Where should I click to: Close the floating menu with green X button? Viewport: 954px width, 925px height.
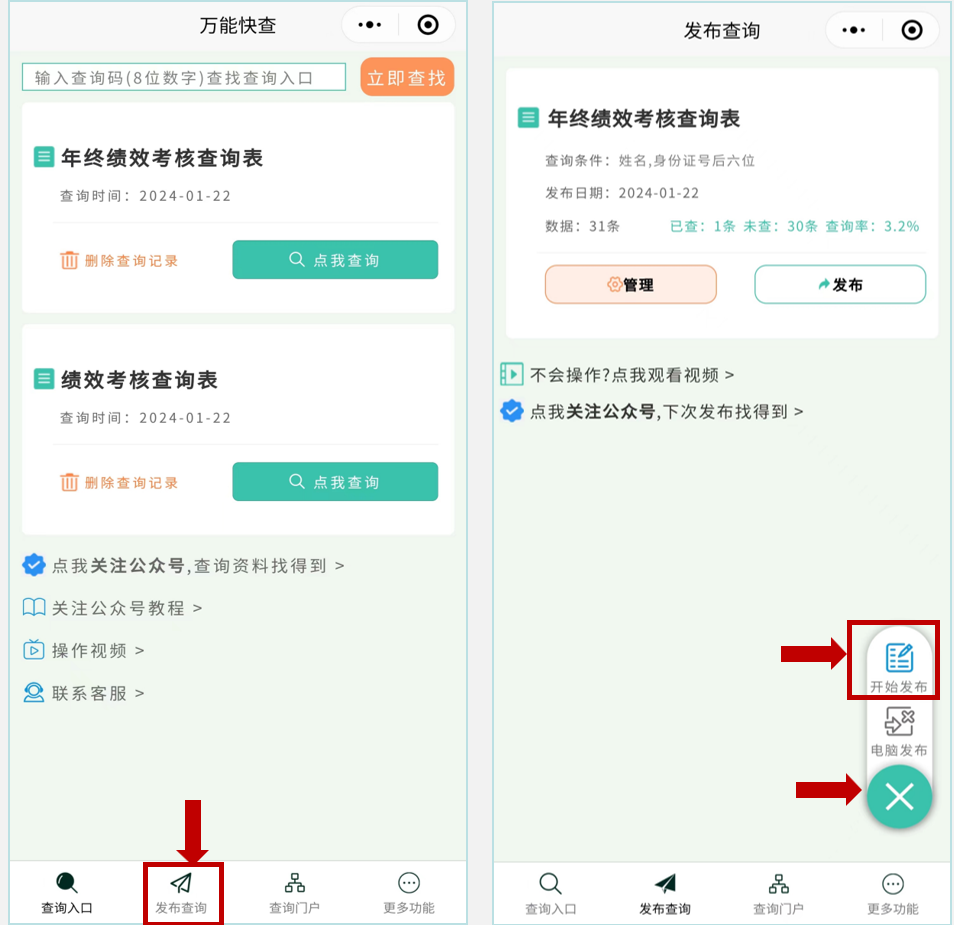click(899, 797)
